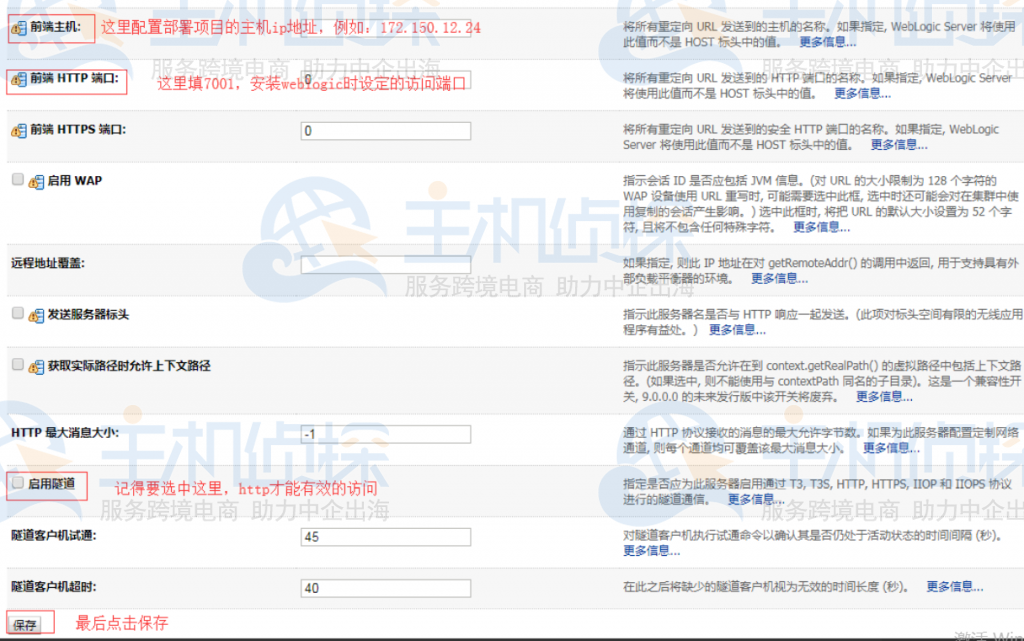Click the 前端 HTTPS 端口 input field
This screenshot has height=641, width=1024.
click(385, 130)
